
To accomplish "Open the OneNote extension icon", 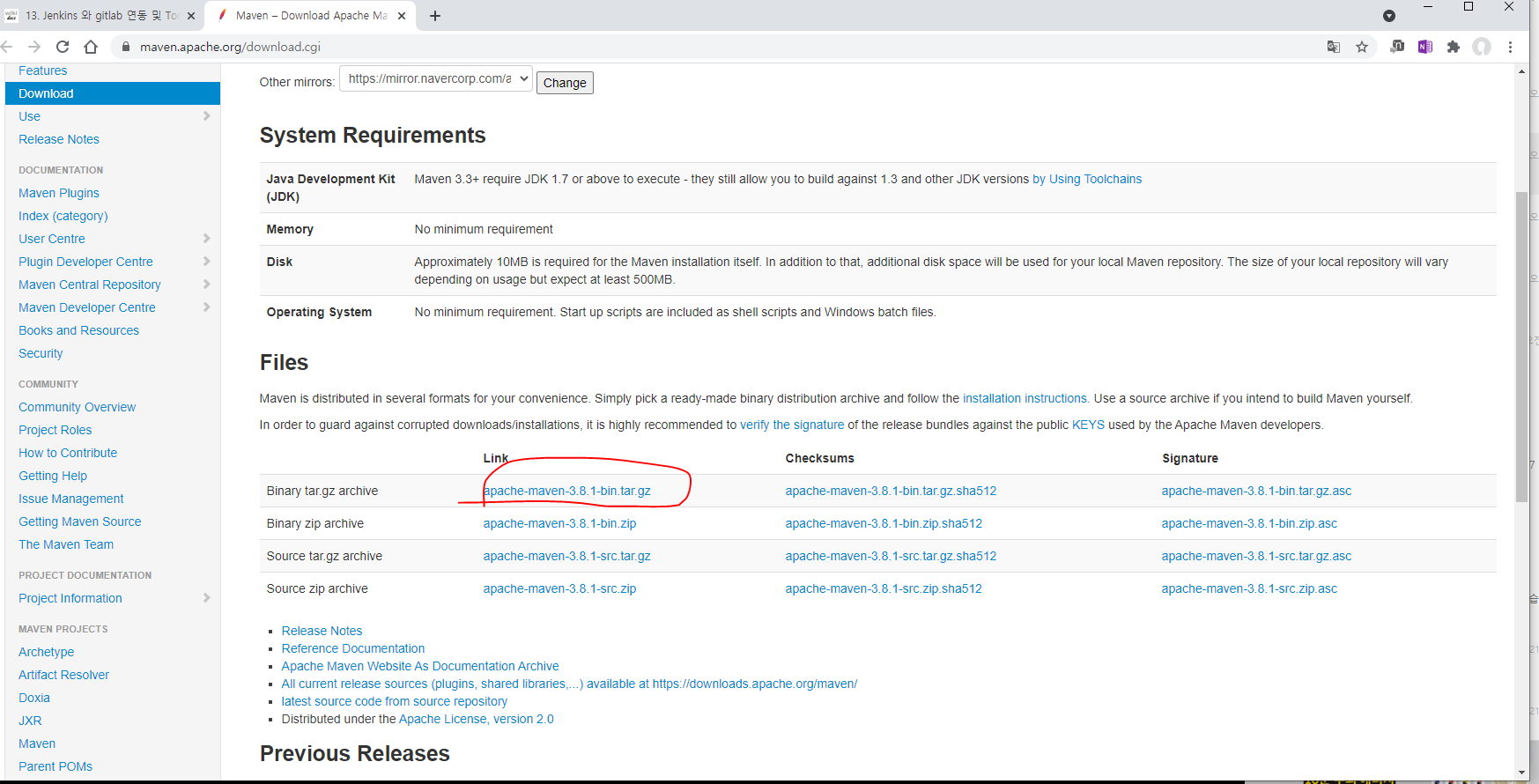I will tap(1425, 47).
